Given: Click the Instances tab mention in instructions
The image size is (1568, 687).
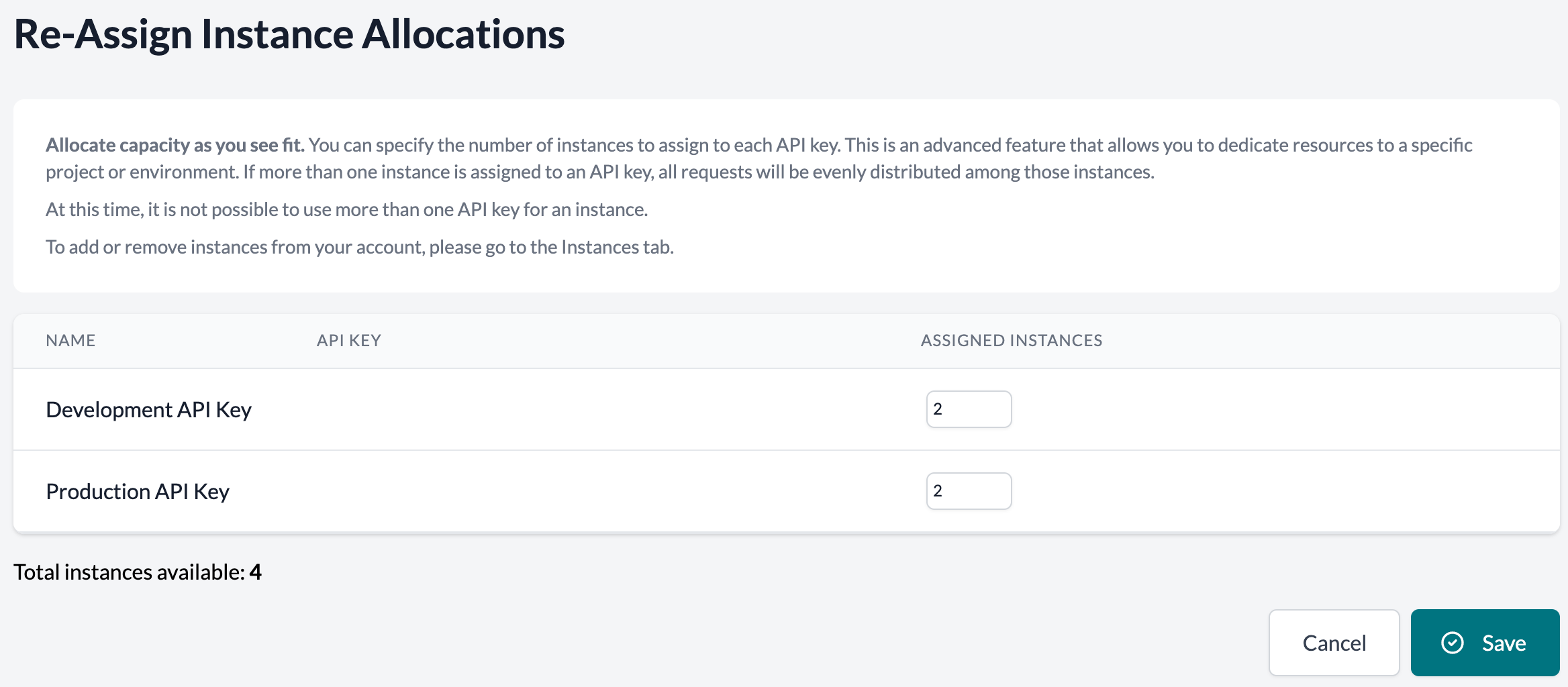Looking at the screenshot, I should 603,246.
